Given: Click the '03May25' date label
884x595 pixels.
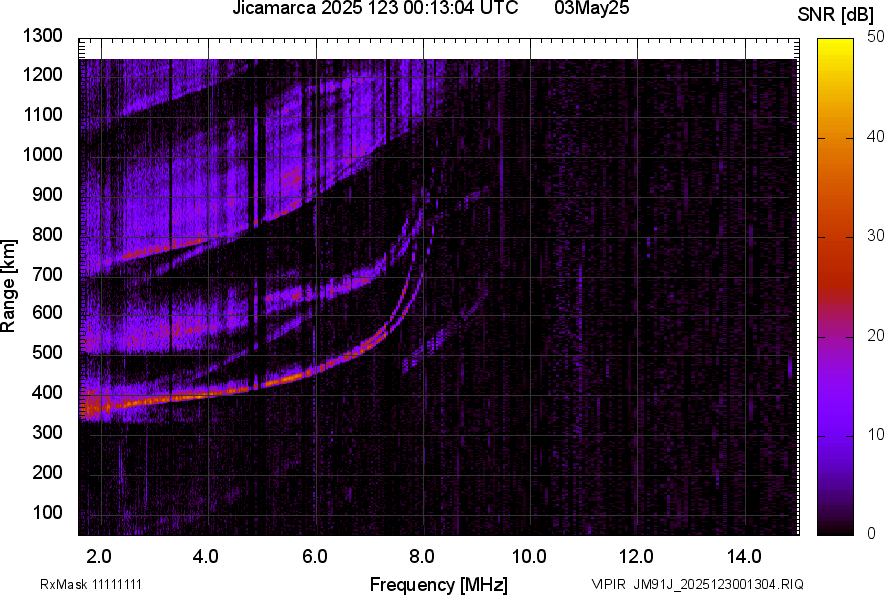Looking at the screenshot, I should coord(591,8).
